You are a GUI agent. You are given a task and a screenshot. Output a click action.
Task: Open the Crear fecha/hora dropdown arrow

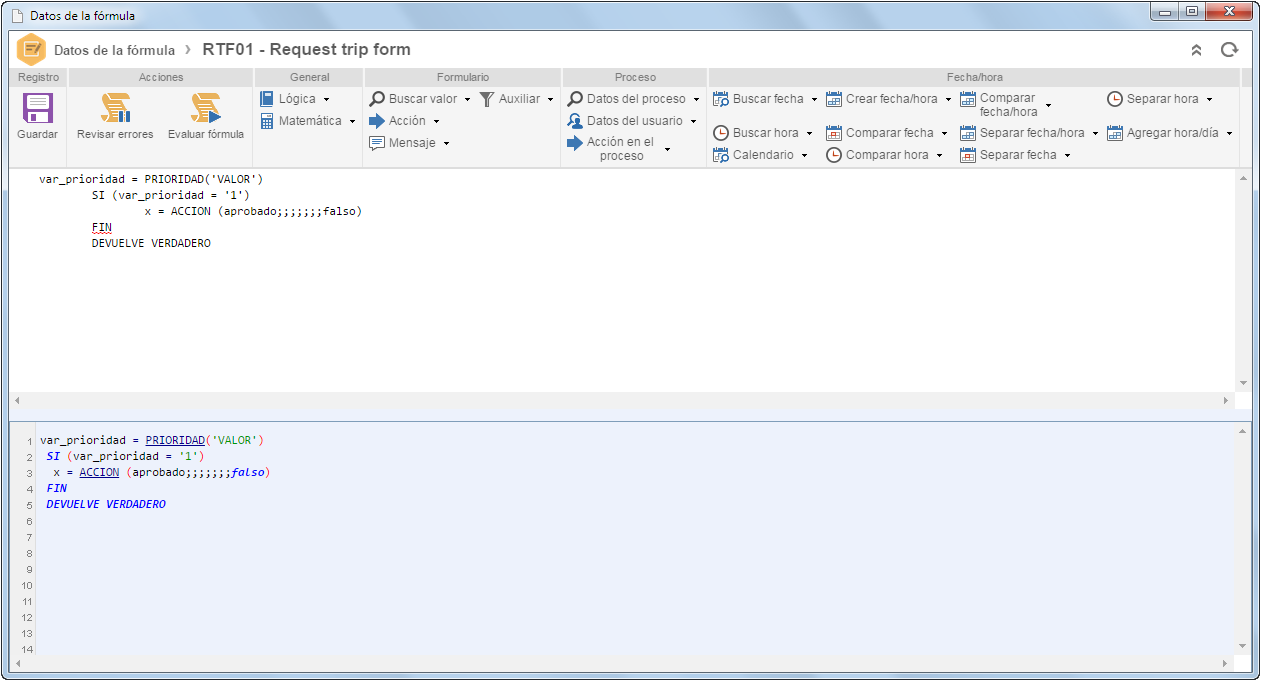click(x=948, y=100)
